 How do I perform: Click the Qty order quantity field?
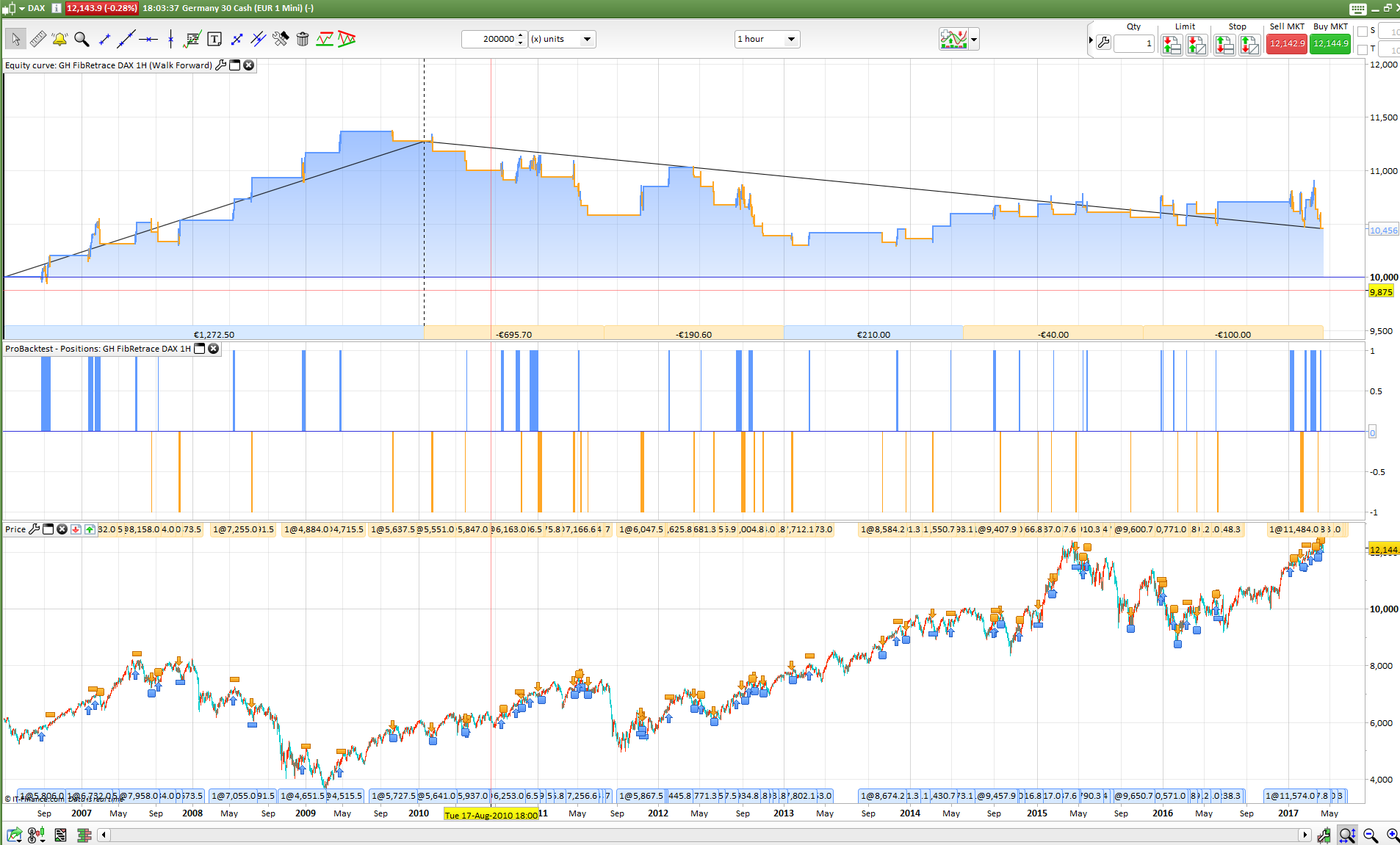click(1133, 44)
